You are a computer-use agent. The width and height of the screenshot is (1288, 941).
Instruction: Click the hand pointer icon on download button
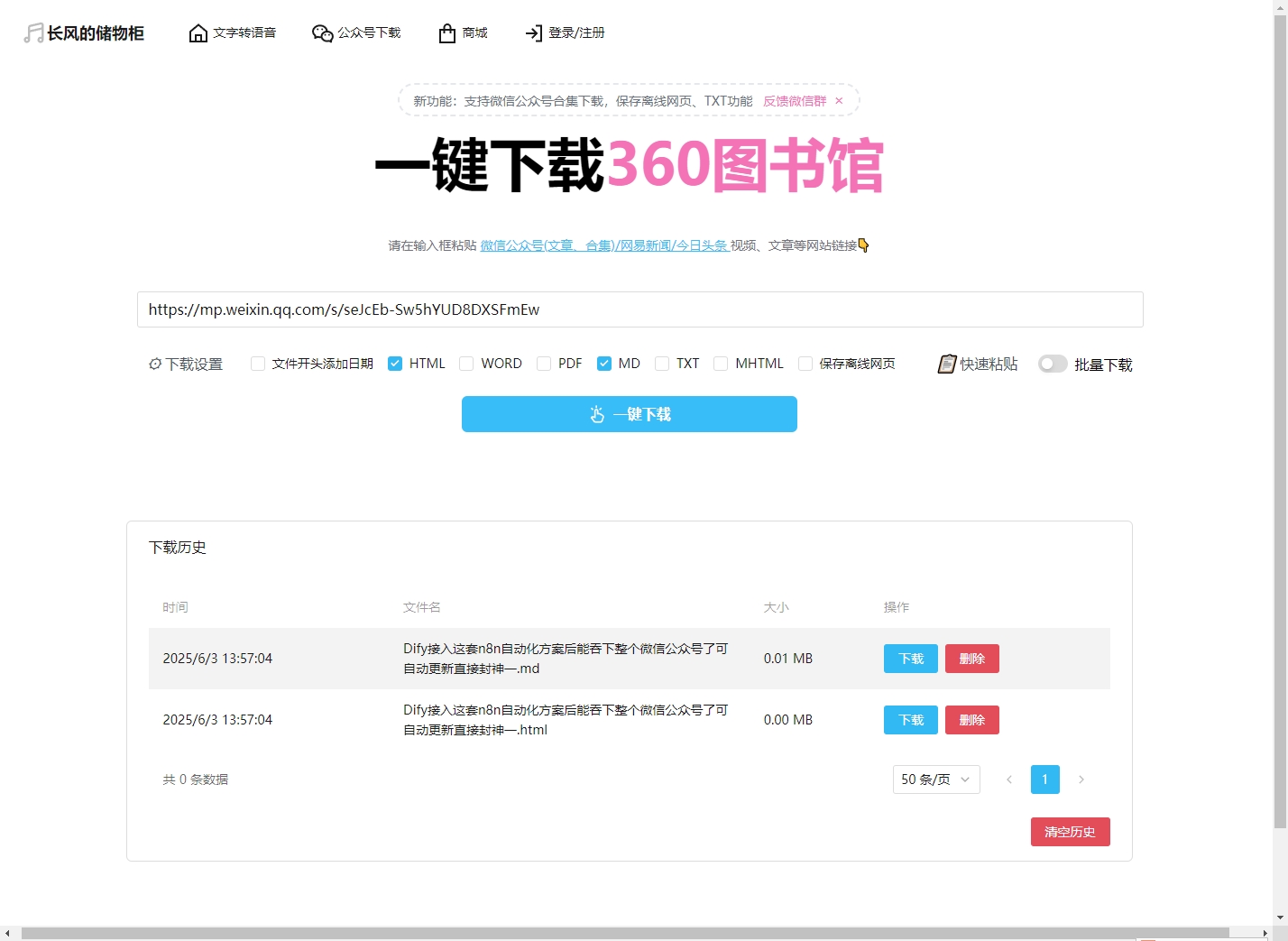[x=597, y=414]
